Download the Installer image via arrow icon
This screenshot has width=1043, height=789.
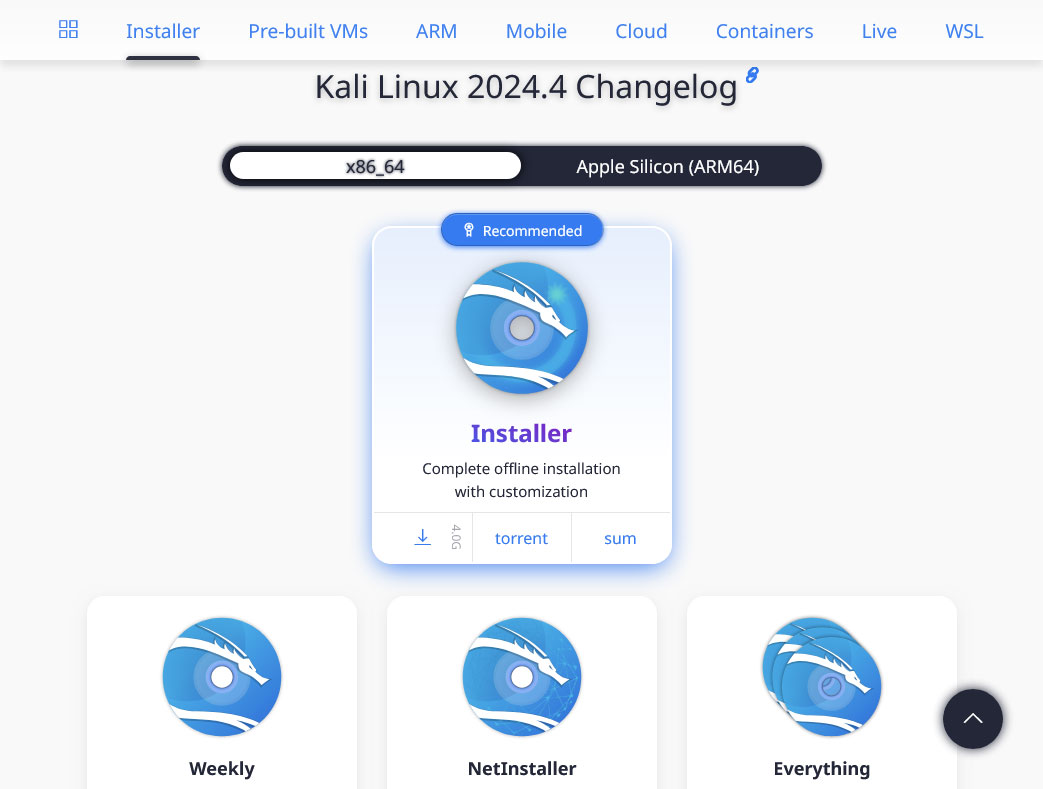[x=422, y=538]
